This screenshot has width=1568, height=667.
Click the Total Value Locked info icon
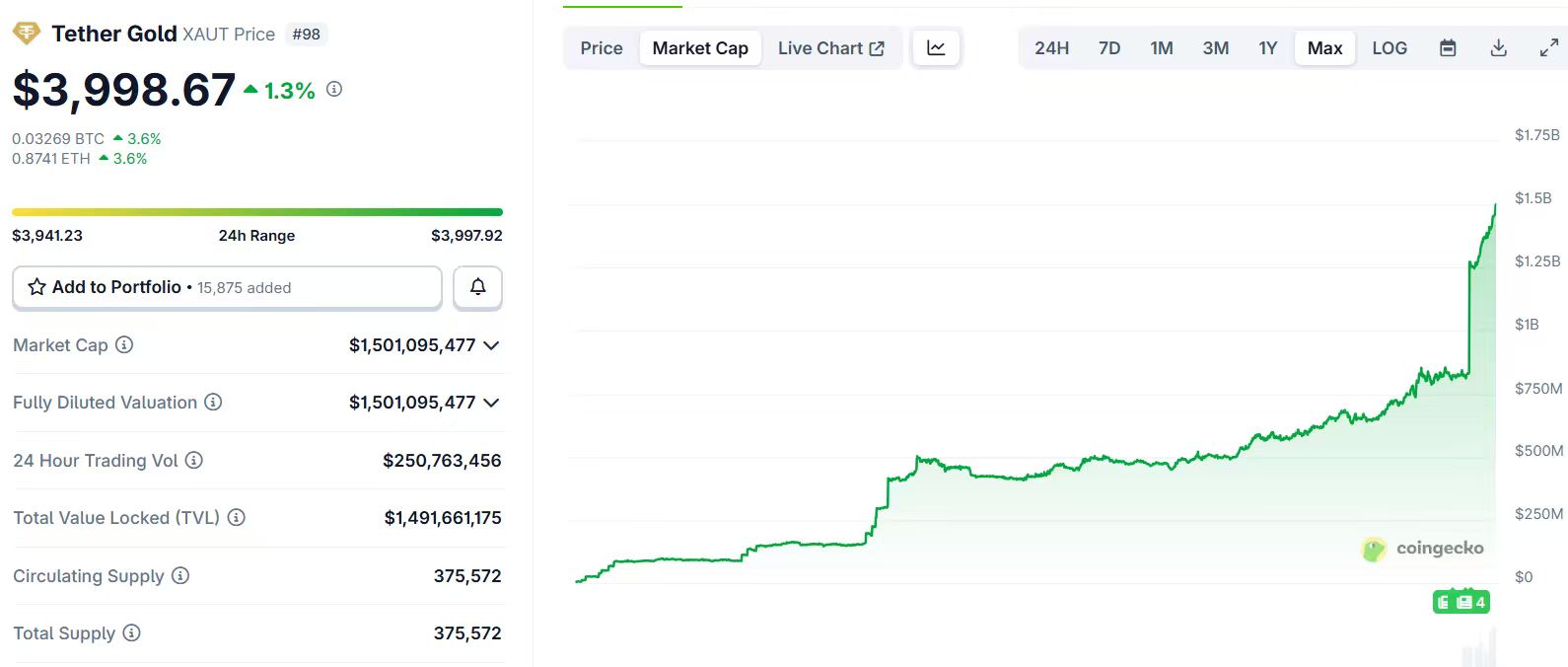pos(237,518)
